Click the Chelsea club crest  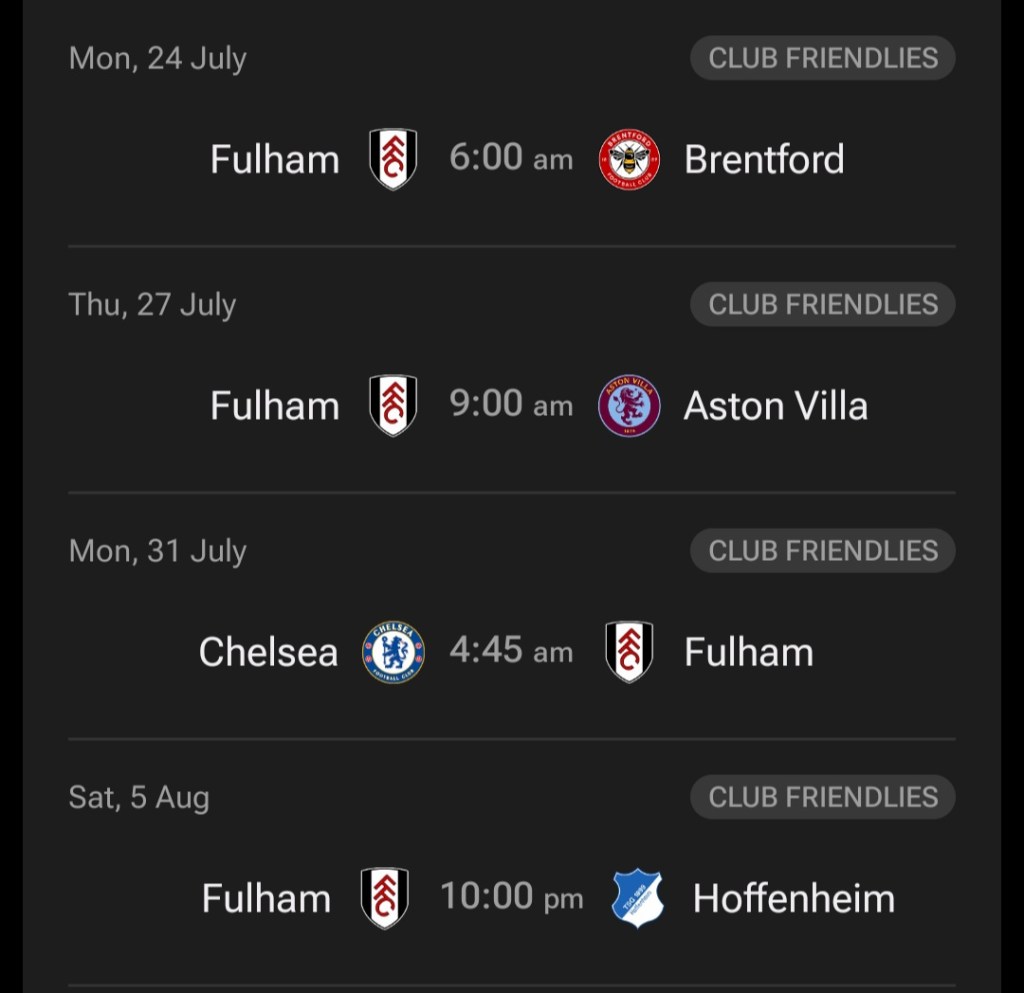pyautogui.click(x=393, y=652)
